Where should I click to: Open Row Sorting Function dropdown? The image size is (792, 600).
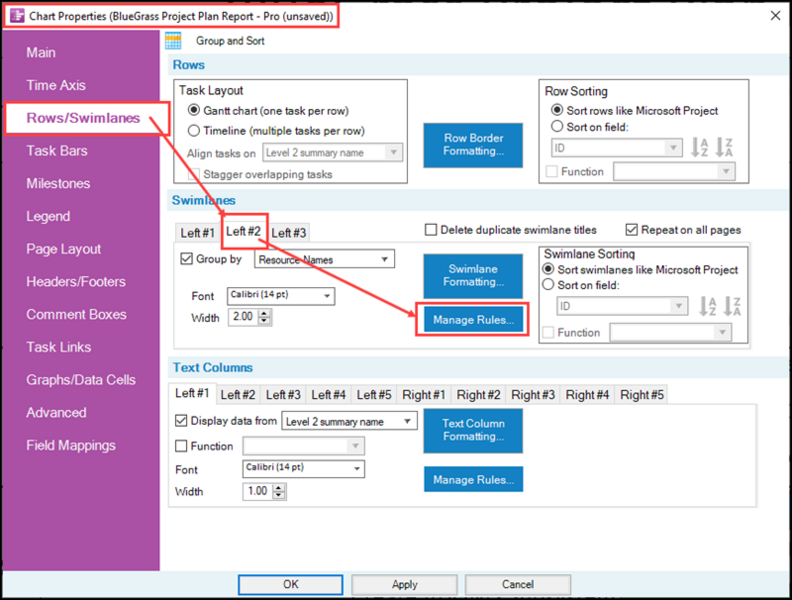(x=674, y=172)
